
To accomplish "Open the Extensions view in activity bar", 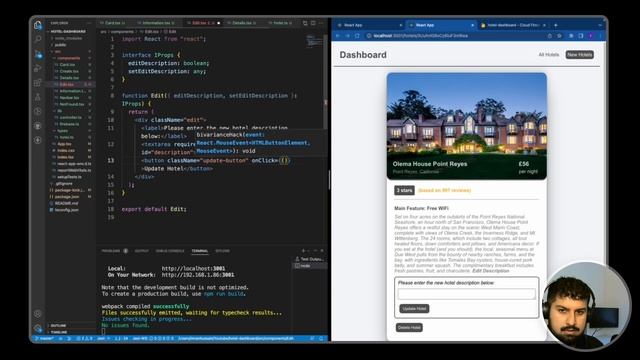I will click(38, 82).
